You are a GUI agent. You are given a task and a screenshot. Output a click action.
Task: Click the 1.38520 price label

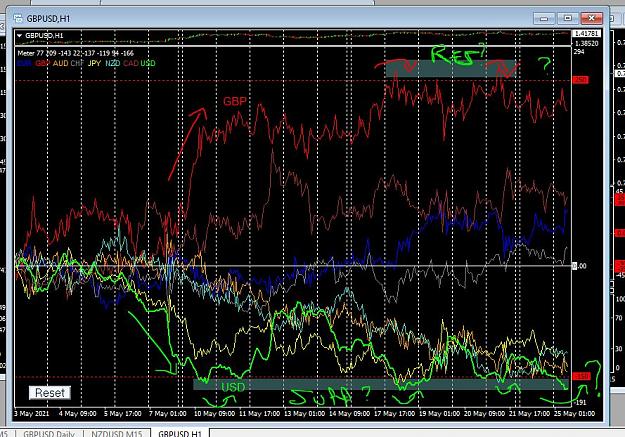(x=586, y=43)
